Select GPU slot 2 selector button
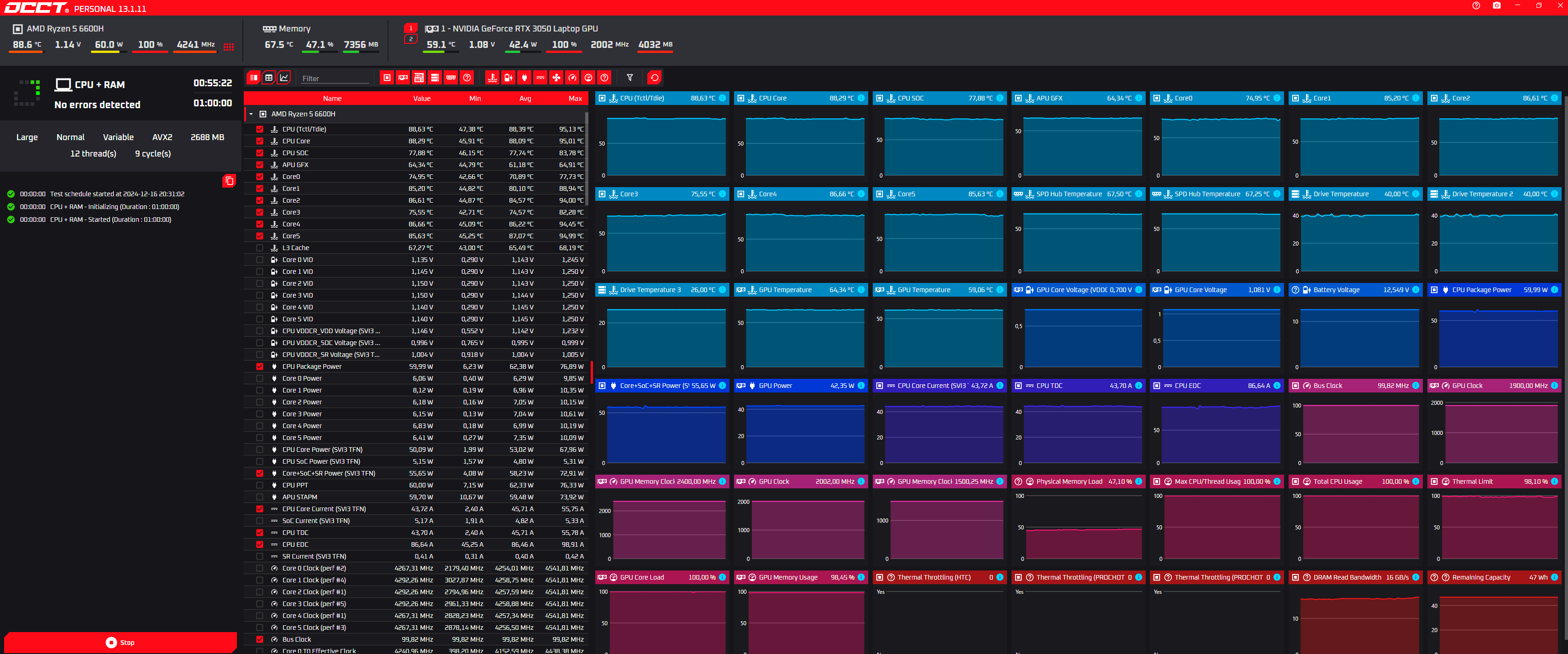The width and height of the screenshot is (1568, 654). pos(411,40)
